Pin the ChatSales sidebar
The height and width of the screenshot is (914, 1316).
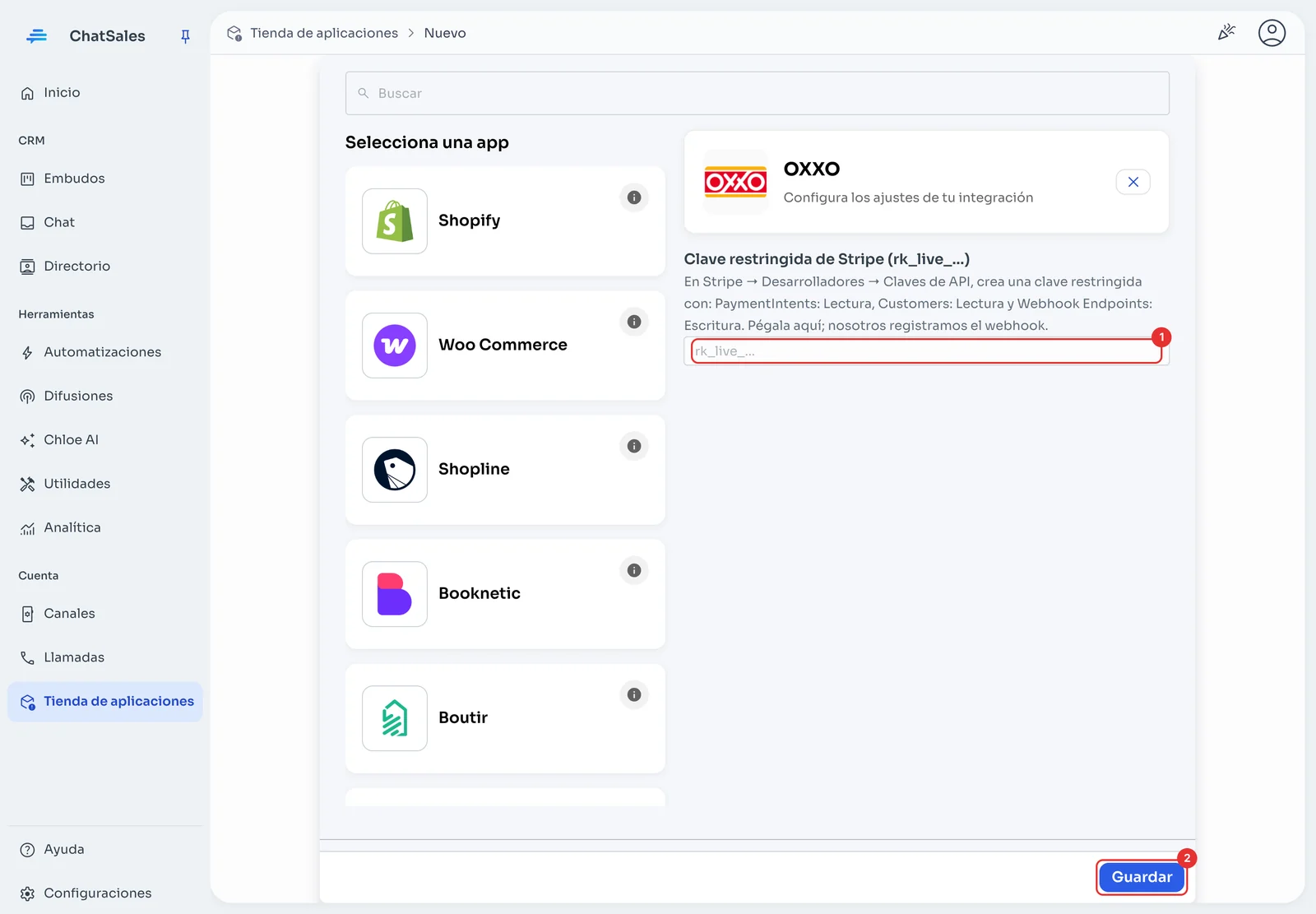pyautogui.click(x=185, y=36)
